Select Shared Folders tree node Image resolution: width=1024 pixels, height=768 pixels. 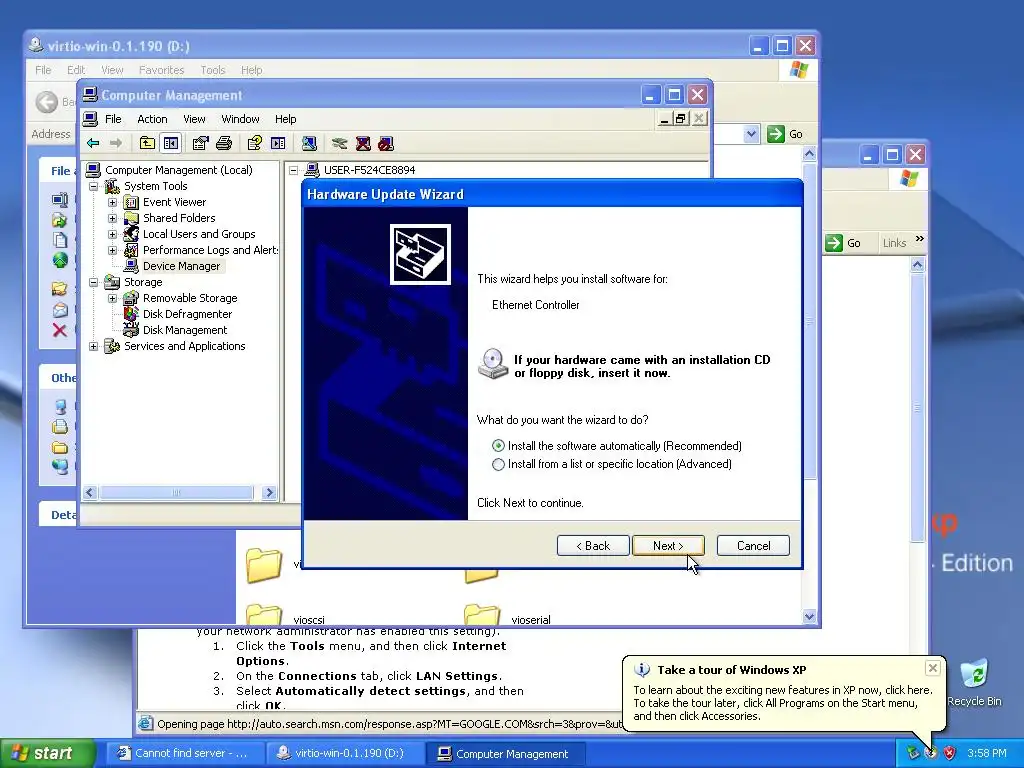pos(179,218)
